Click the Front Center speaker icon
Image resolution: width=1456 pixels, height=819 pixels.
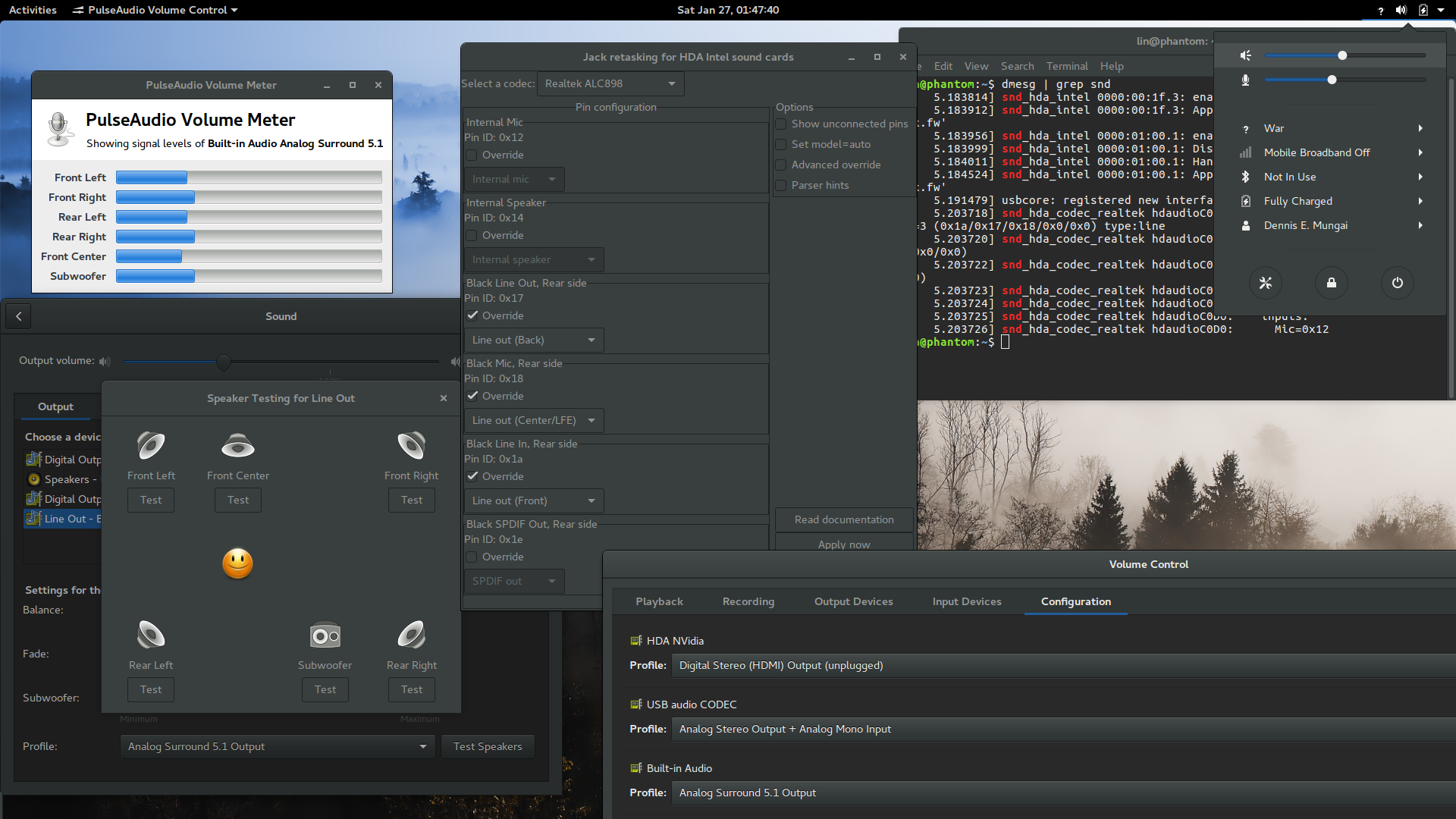pyautogui.click(x=237, y=446)
